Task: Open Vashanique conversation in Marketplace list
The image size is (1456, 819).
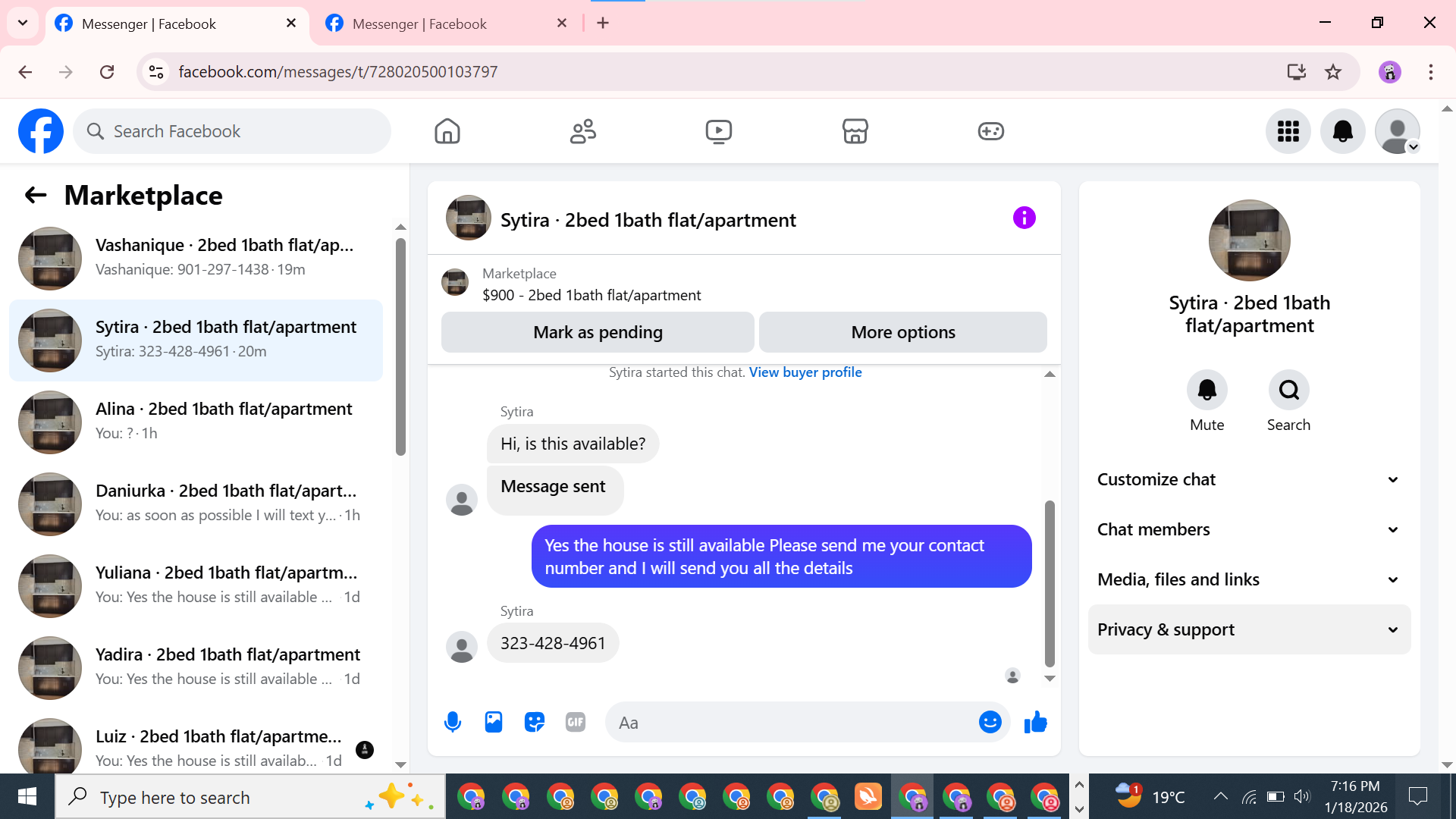Action: 197,258
